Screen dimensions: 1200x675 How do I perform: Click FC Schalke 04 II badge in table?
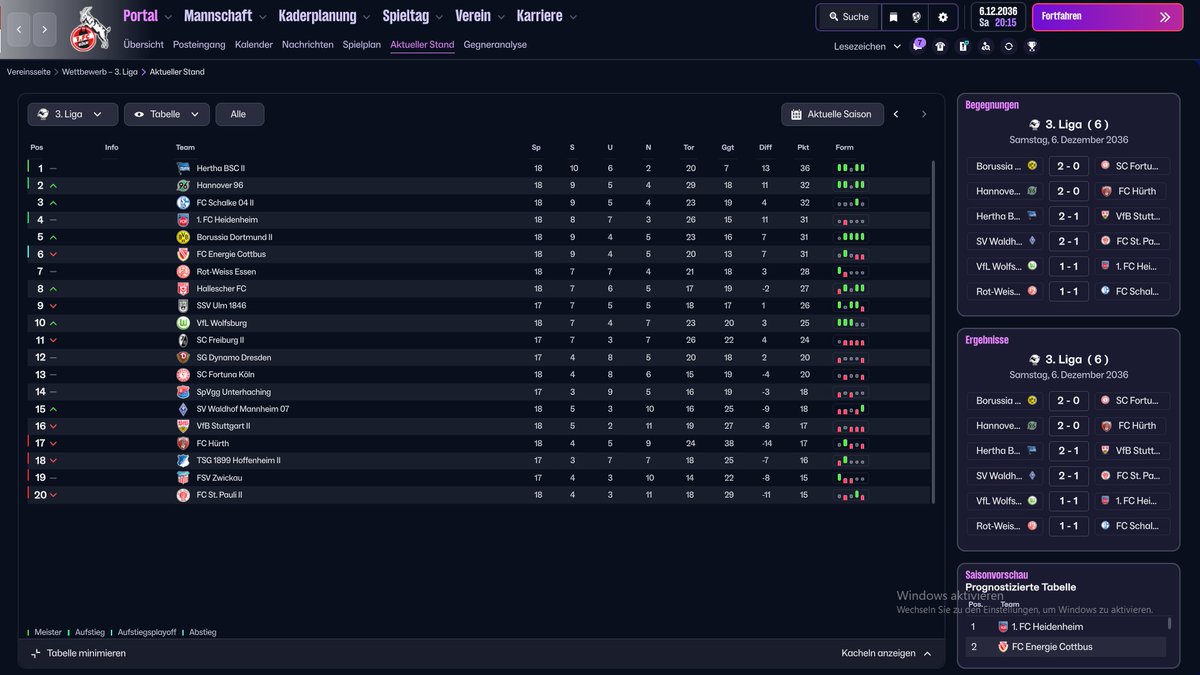point(183,202)
